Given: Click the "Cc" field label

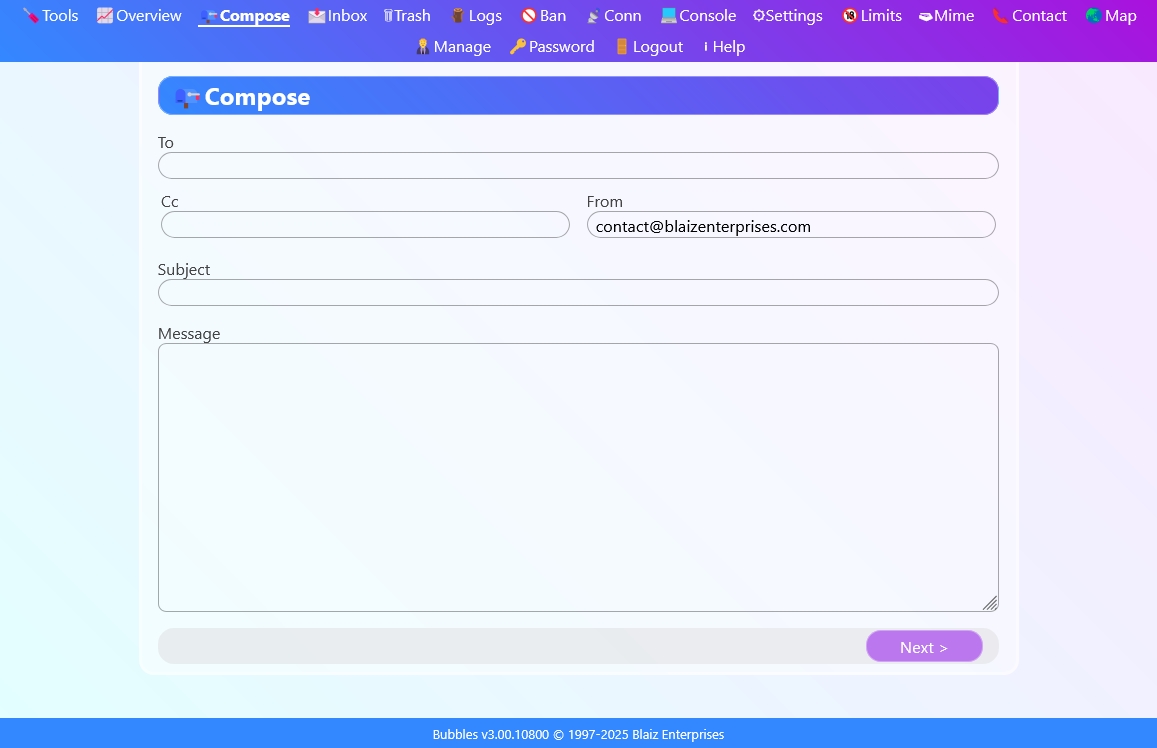Looking at the screenshot, I should (x=170, y=201).
